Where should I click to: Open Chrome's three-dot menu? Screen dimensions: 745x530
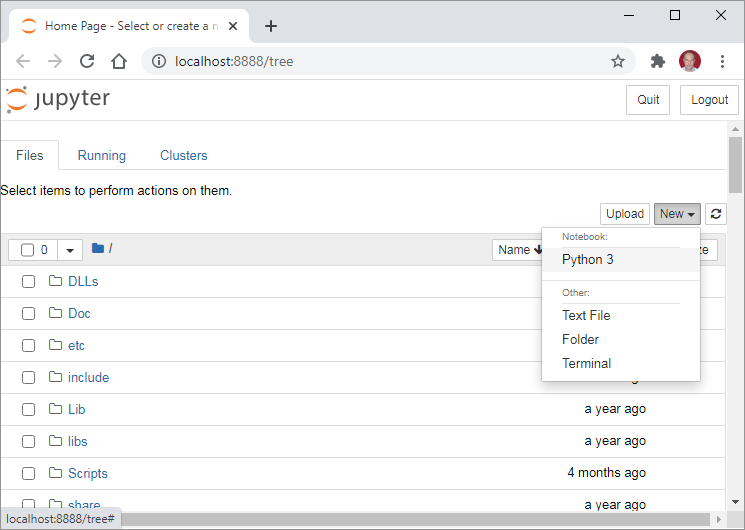point(722,61)
